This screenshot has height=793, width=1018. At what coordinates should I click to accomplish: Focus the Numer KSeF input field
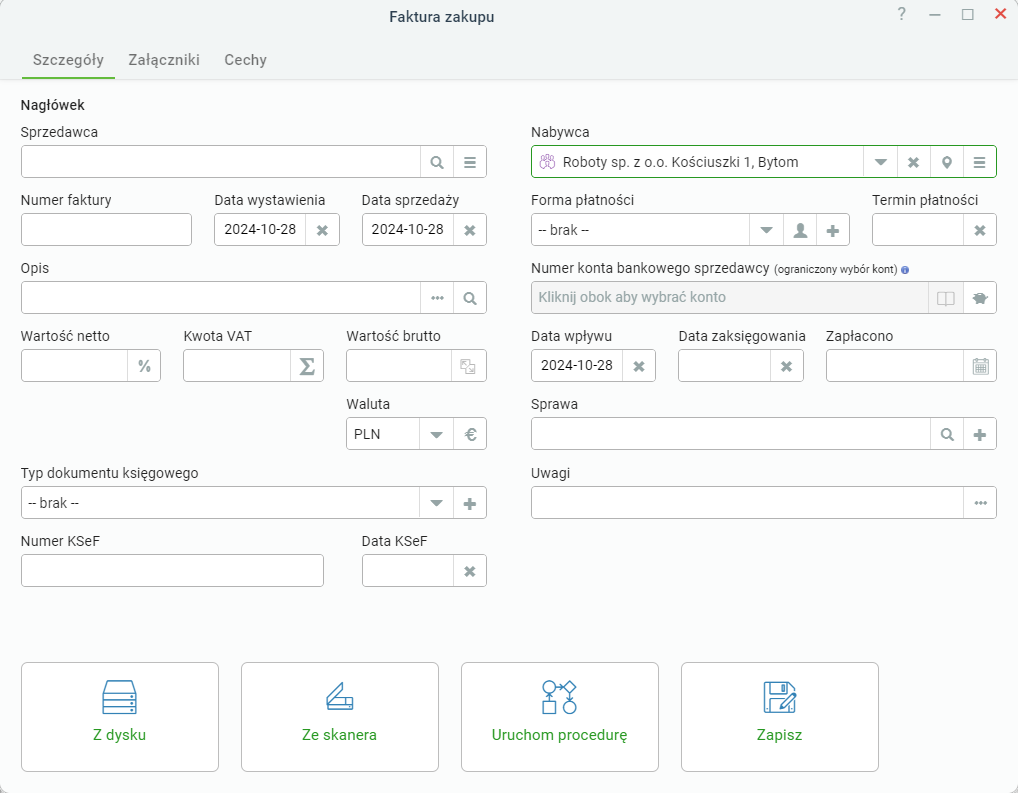(x=172, y=571)
